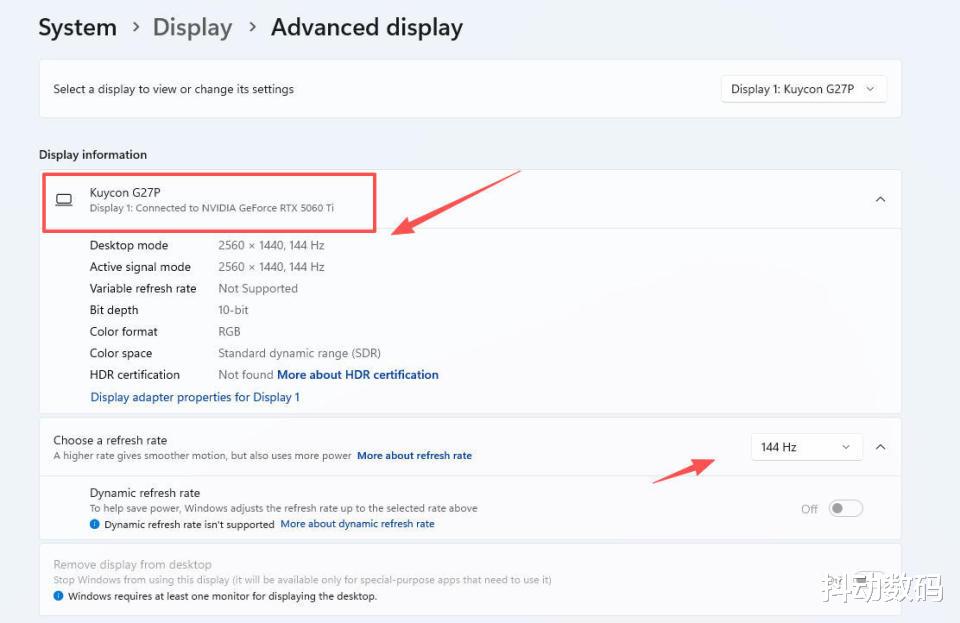
Task: Click the monitor icon beside Kuycon G27P
Action: tap(64, 200)
